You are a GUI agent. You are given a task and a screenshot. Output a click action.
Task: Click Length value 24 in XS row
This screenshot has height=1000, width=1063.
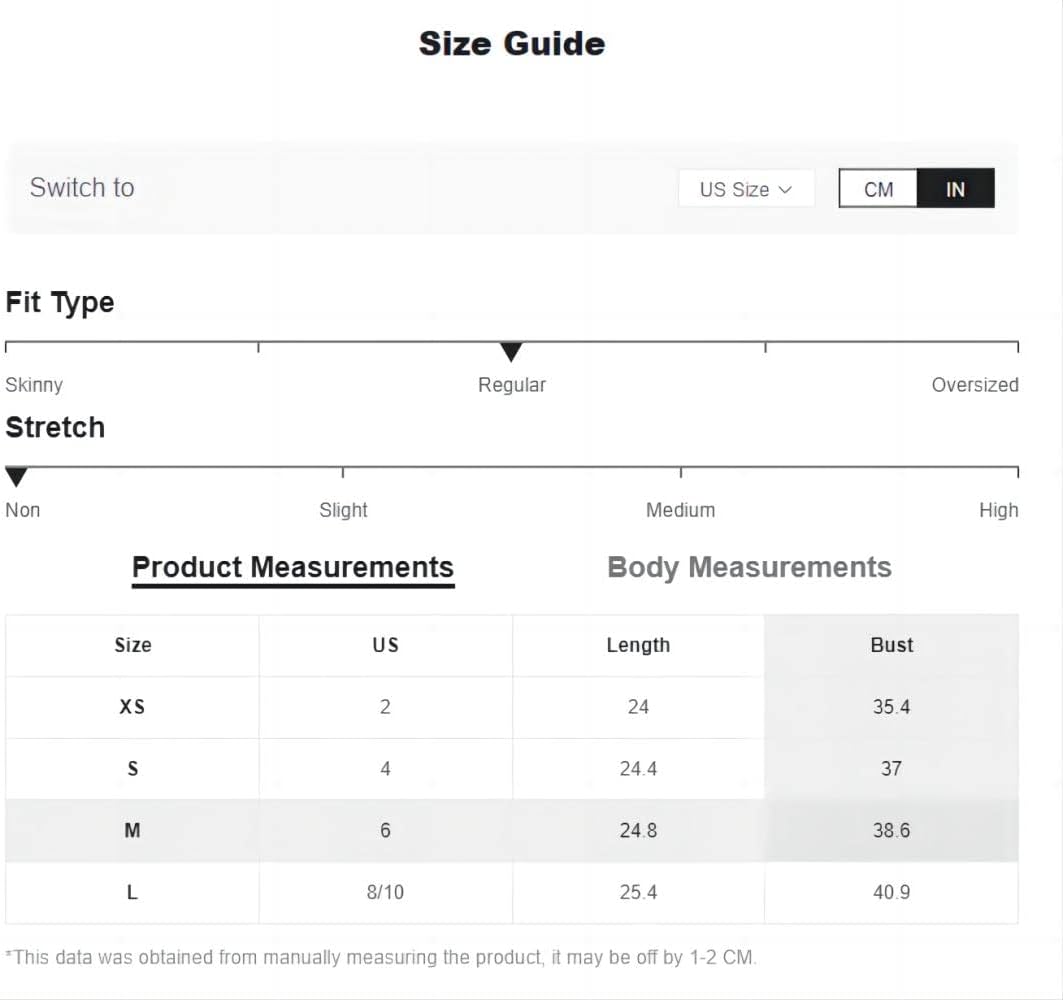tap(638, 707)
